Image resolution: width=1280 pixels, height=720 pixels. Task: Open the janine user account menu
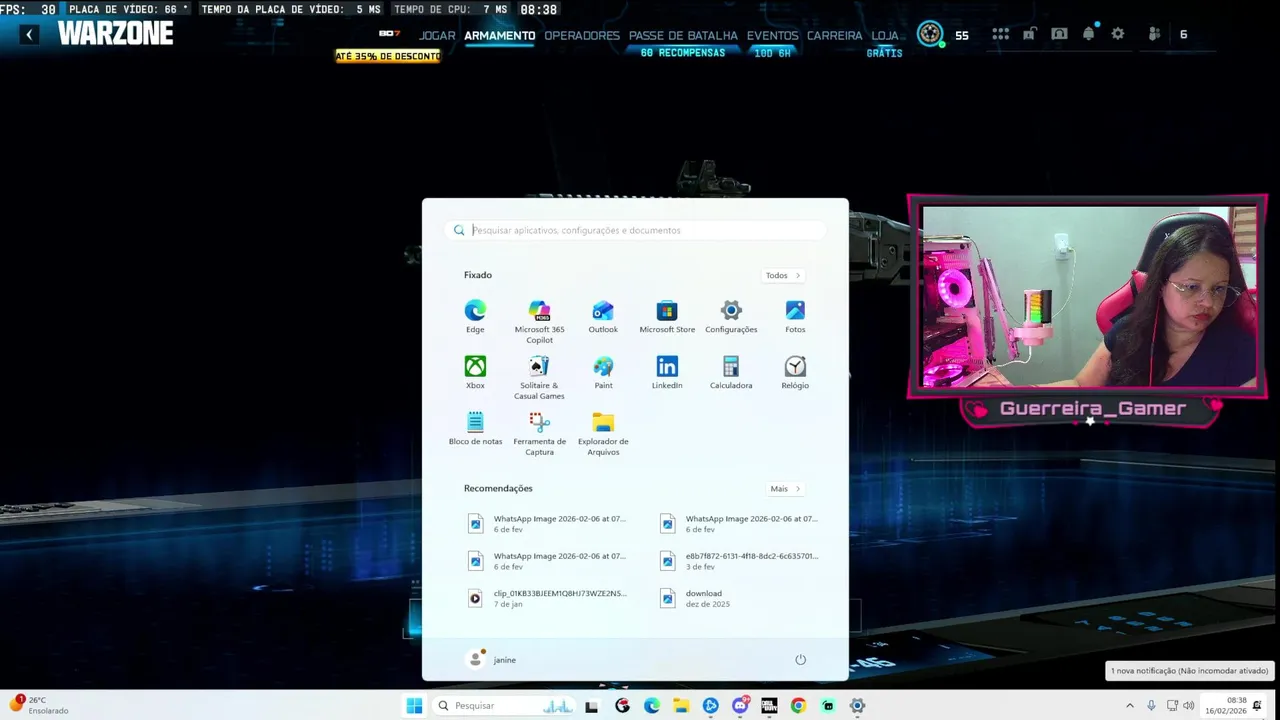point(493,660)
